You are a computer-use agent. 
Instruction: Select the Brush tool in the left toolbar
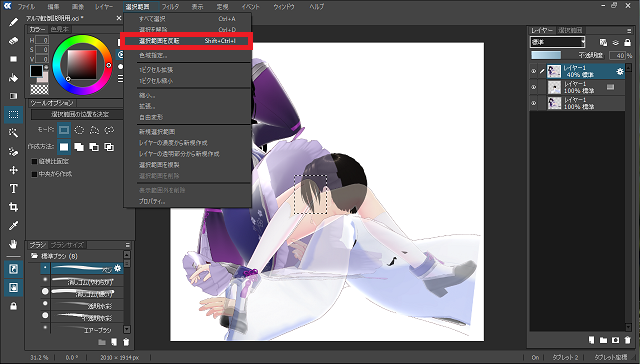(x=13, y=22)
